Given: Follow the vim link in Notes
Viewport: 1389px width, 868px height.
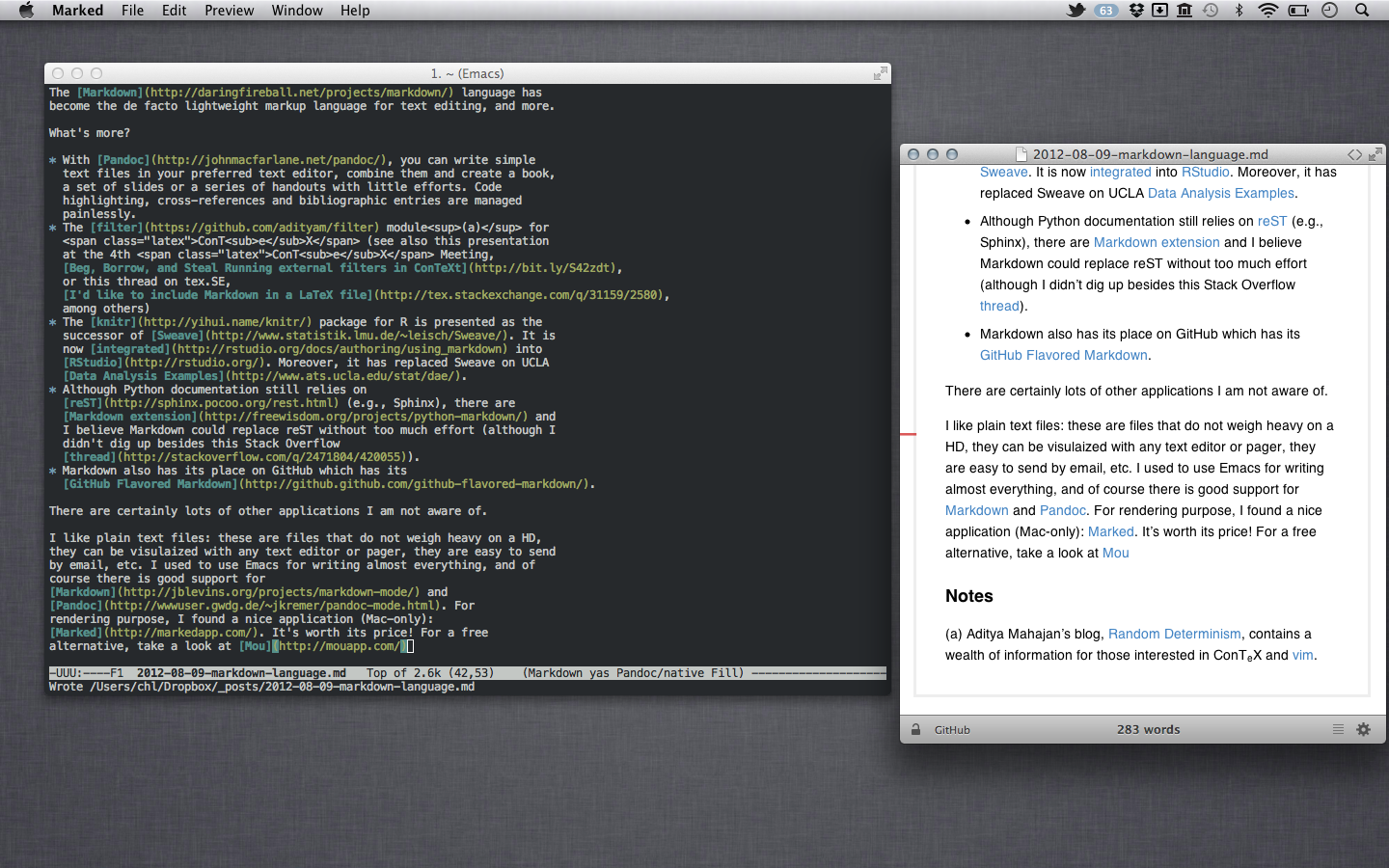Looking at the screenshot, I should pos(1302,655).
